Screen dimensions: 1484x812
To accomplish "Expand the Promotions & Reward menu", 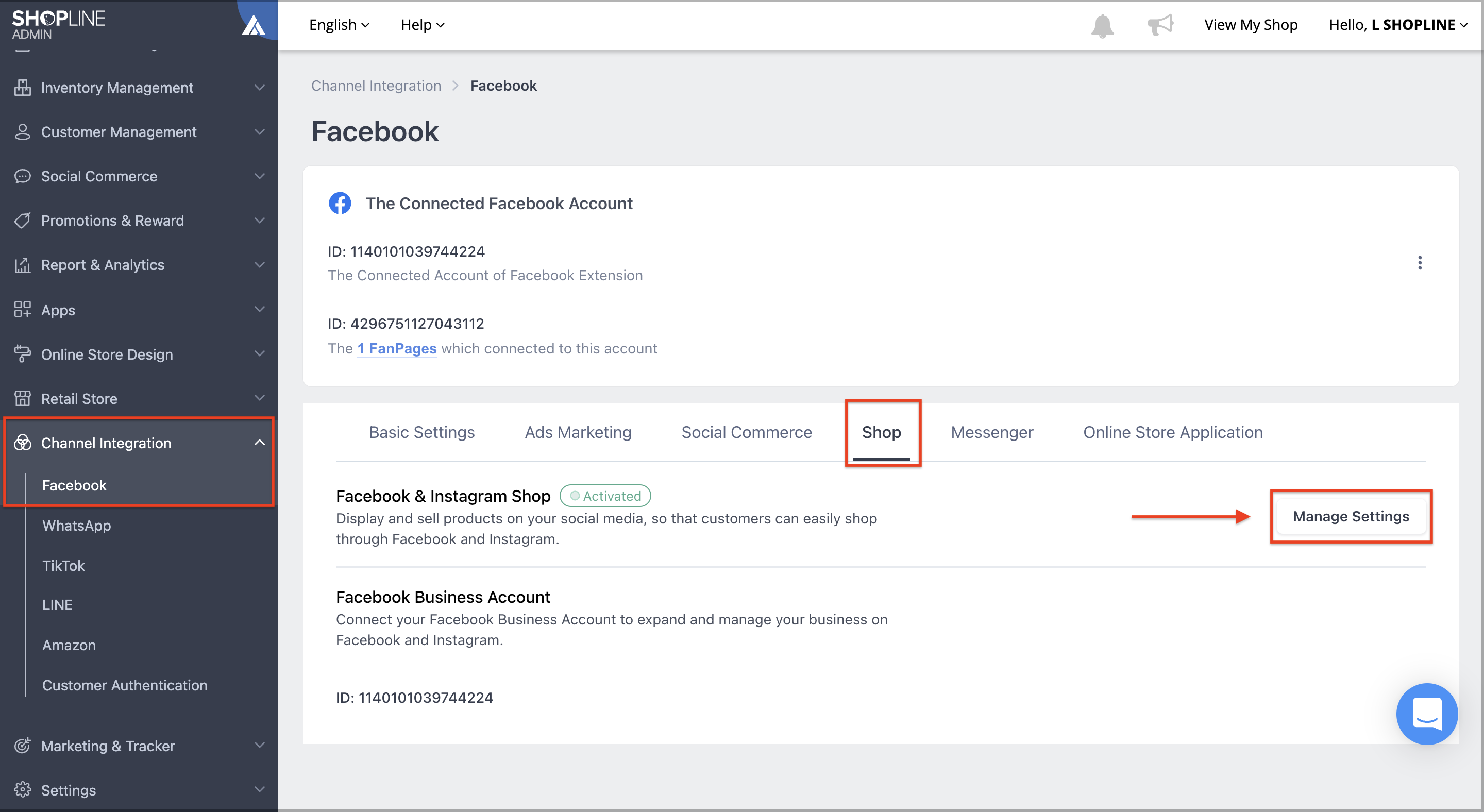I will [260, 221].
